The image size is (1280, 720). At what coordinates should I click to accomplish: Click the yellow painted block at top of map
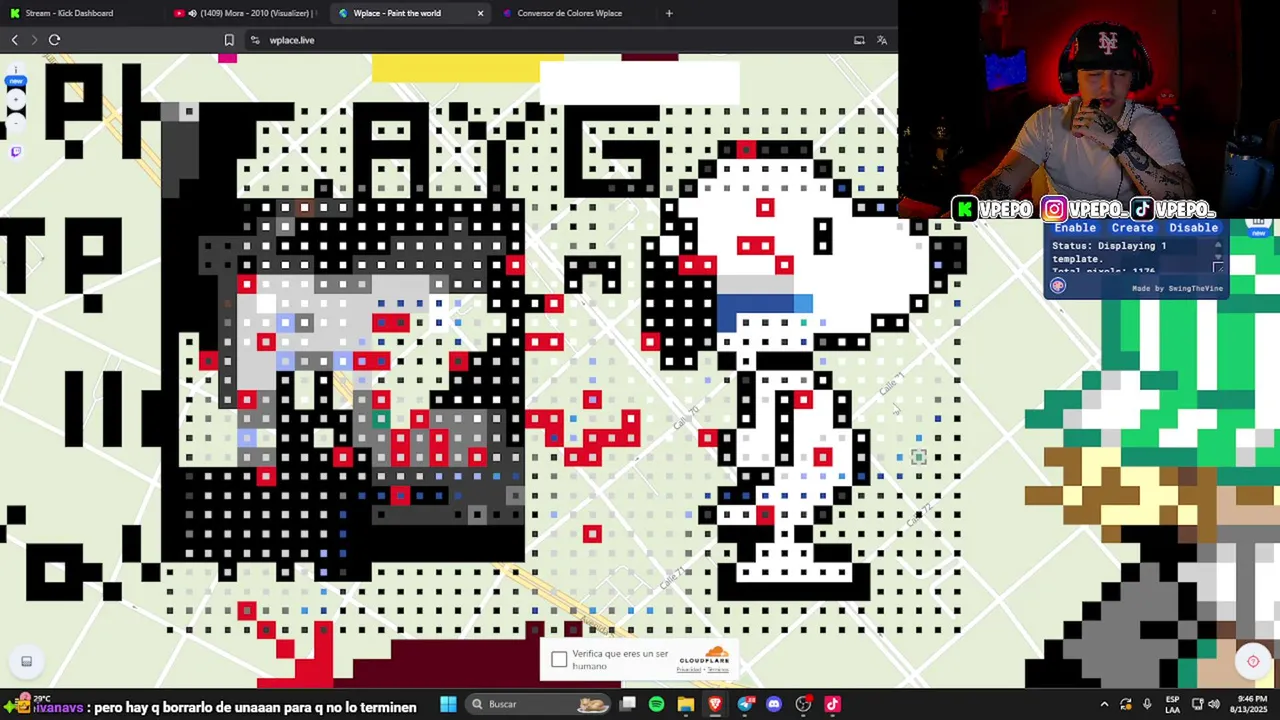455,69
